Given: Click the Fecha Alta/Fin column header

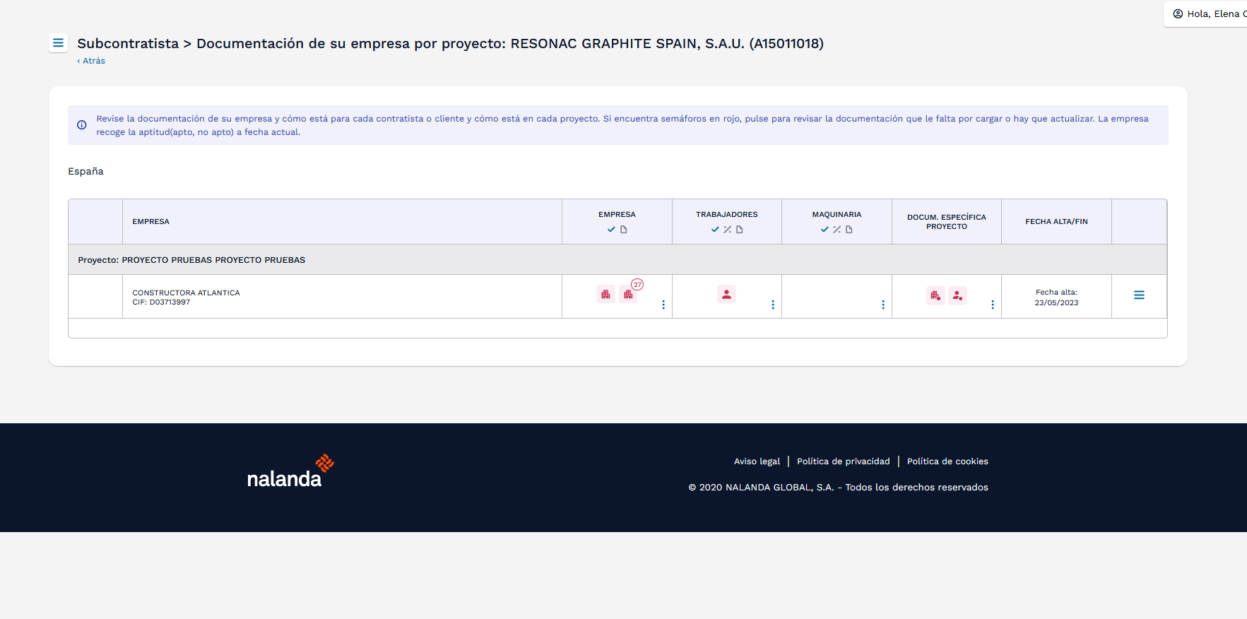Looking at the screenshot, I should [1056, 221].
